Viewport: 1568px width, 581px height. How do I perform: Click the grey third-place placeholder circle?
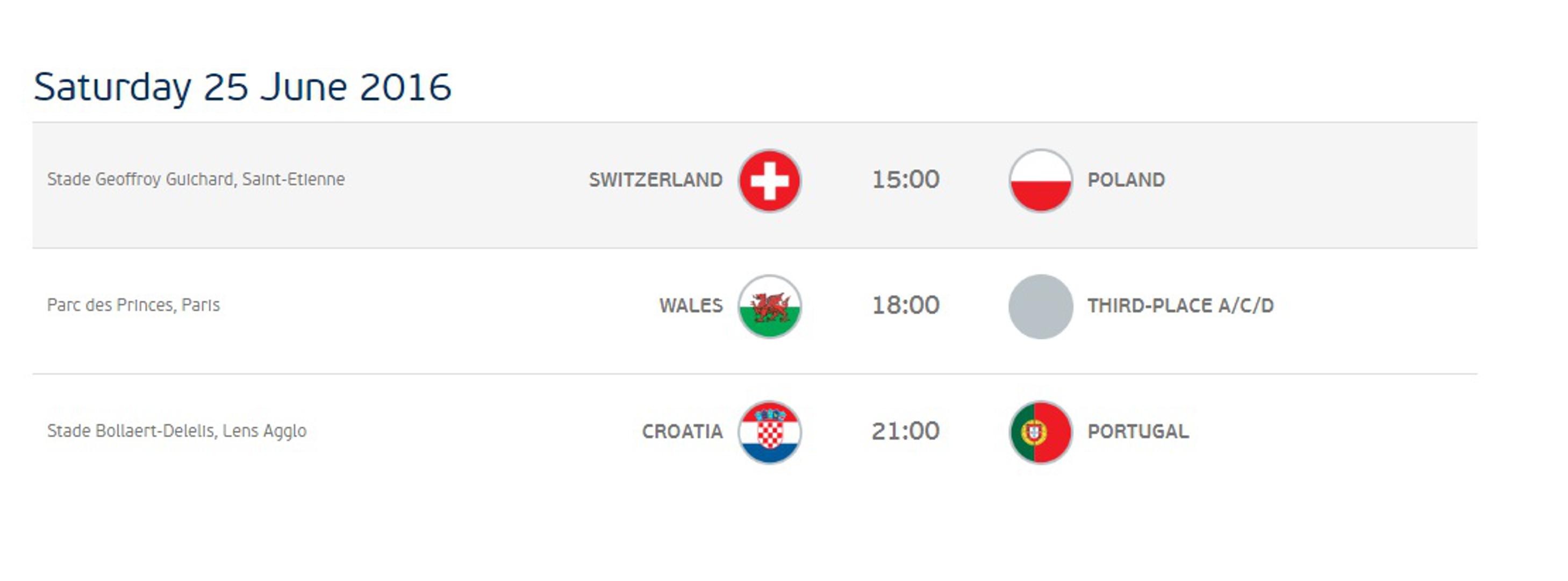1040,306
